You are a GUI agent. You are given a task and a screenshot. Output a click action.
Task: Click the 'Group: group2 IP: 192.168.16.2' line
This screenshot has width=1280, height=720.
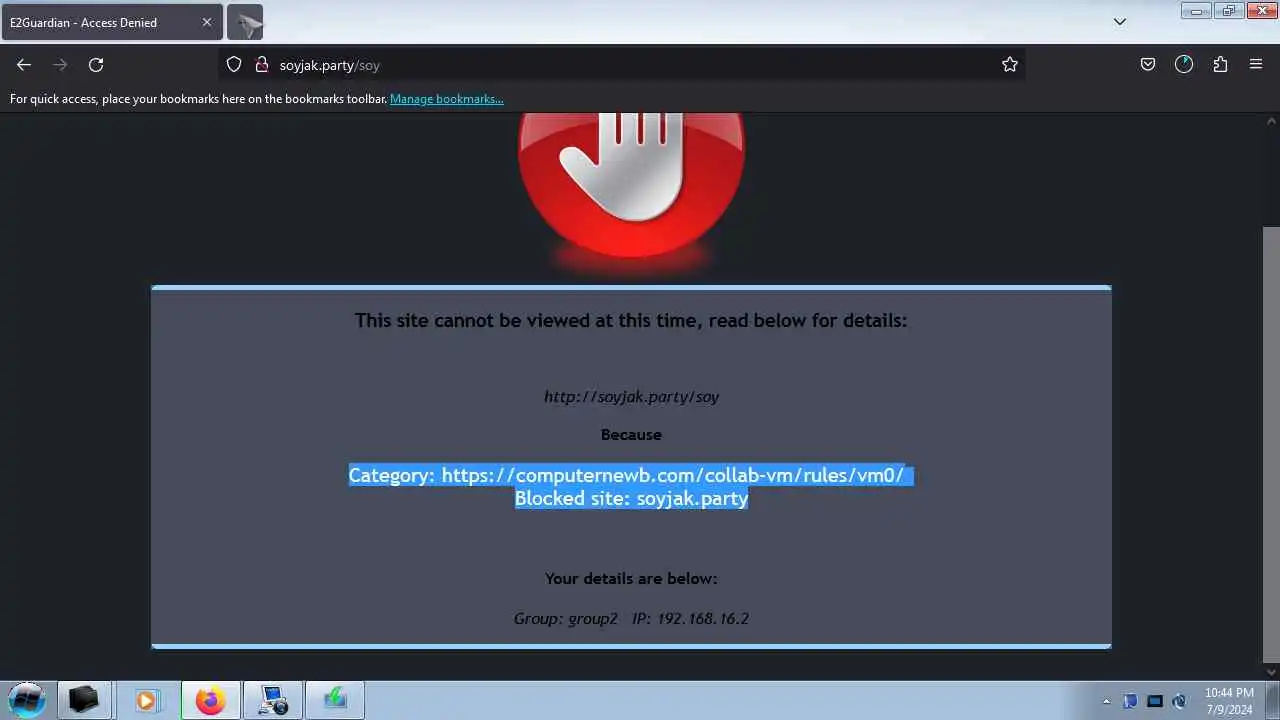[x=631, y=619]
